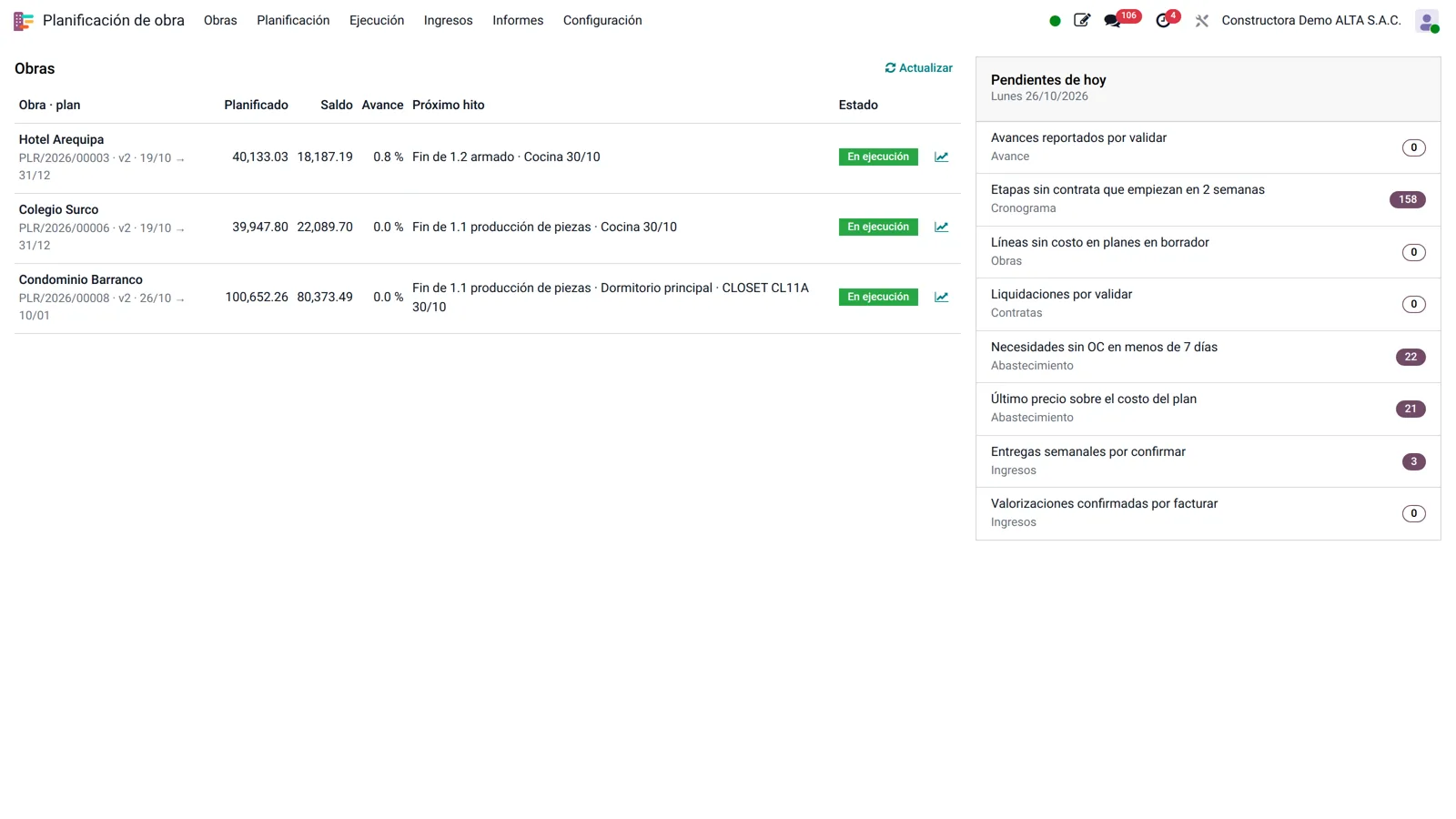Viewport: 1456px width, 819px height.
Task: Open the user avatar menu
Action: pos(1427,21)
